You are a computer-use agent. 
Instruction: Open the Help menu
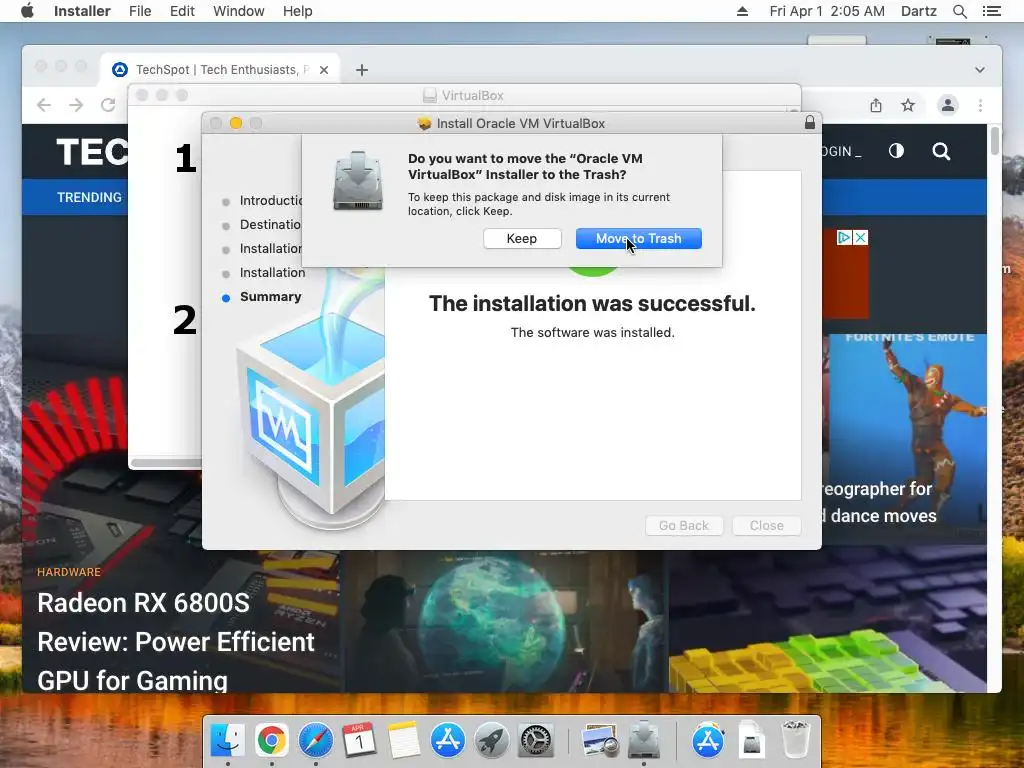(297, 11)
